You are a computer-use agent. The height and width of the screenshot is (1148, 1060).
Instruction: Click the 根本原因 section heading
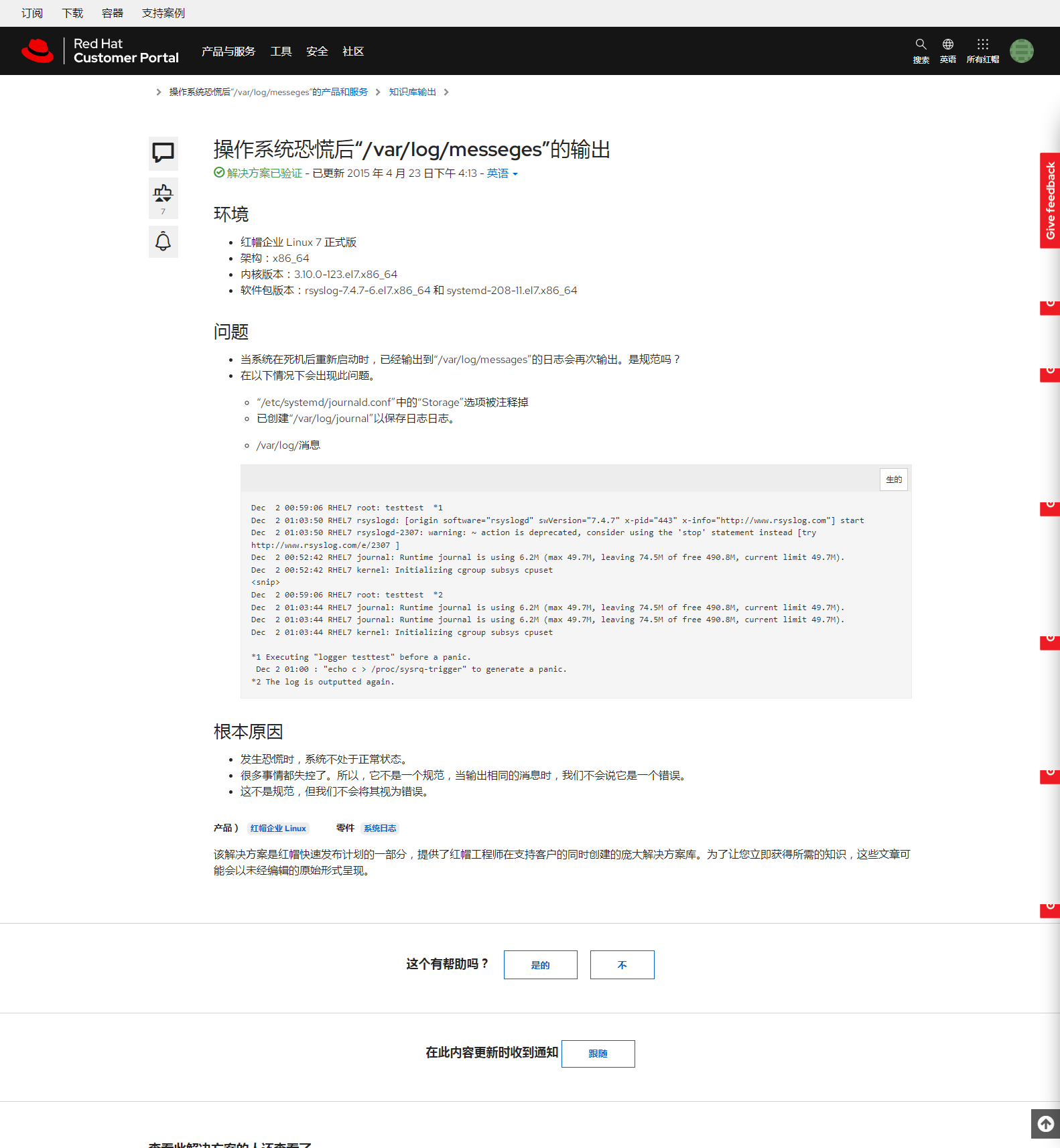point(248,731)
